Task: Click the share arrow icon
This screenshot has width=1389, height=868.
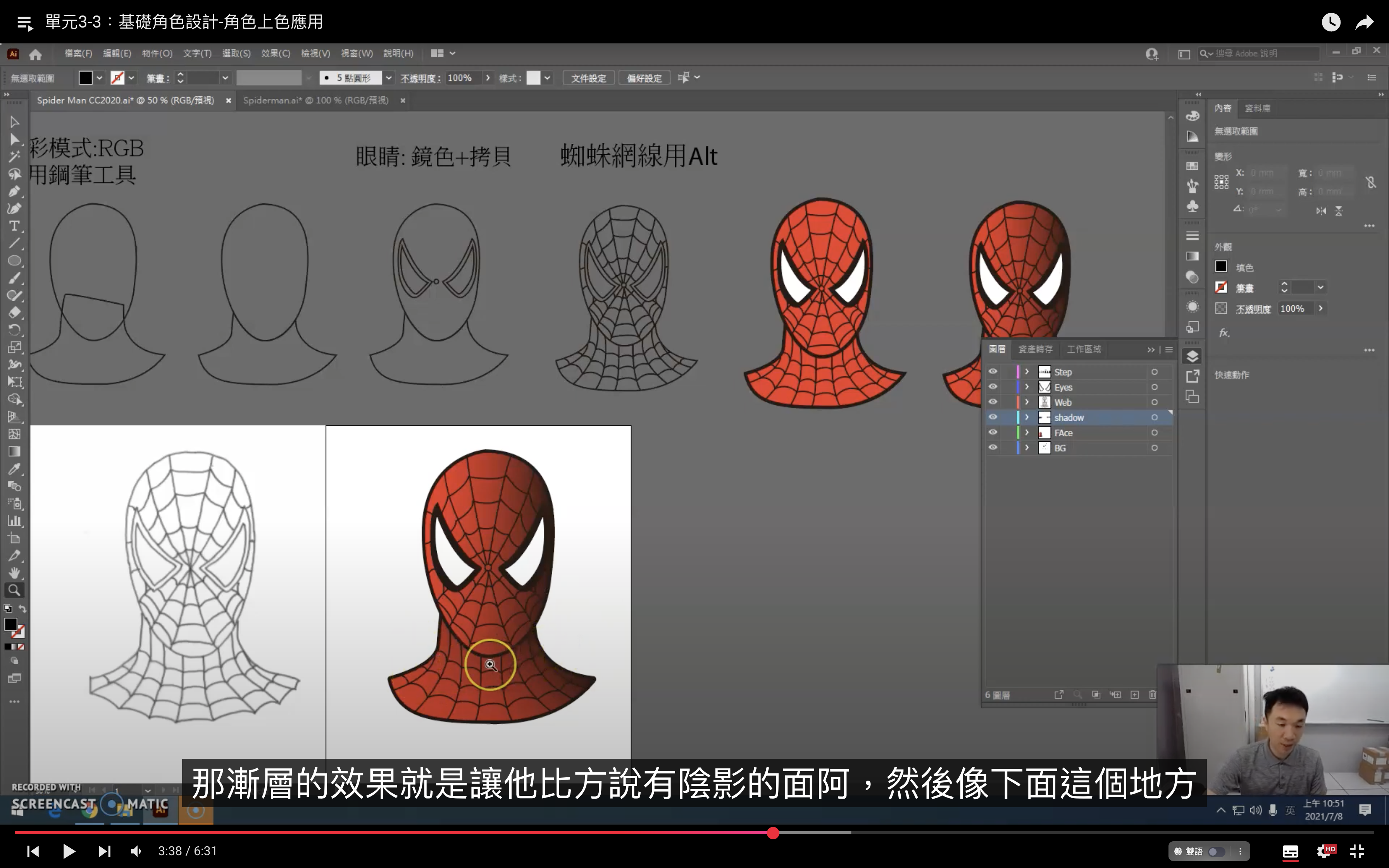Action: pos(1364,22)
